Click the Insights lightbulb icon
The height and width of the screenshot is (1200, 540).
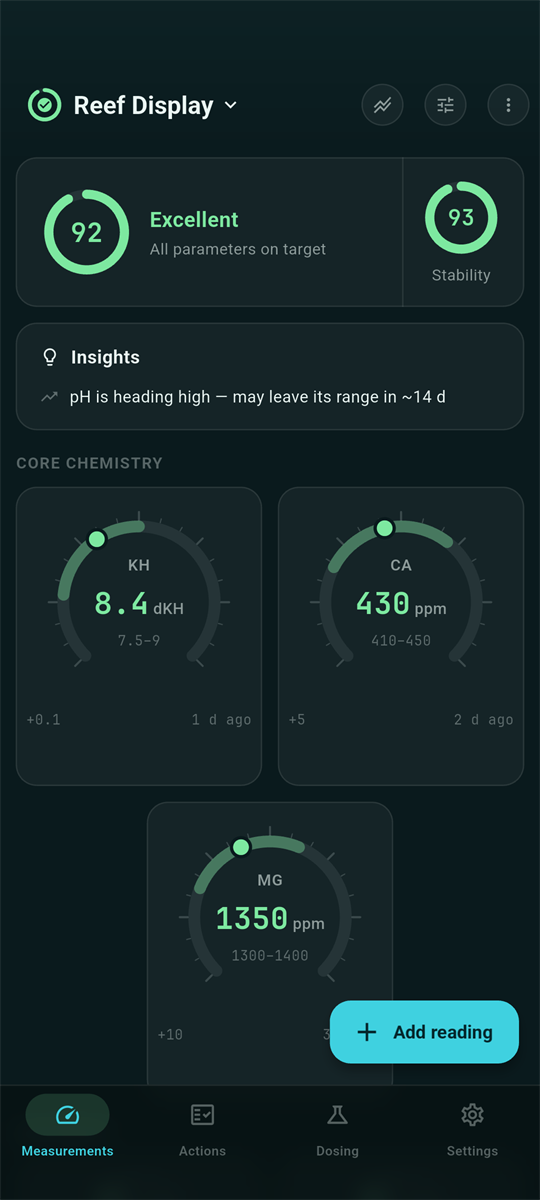(50, 357)
